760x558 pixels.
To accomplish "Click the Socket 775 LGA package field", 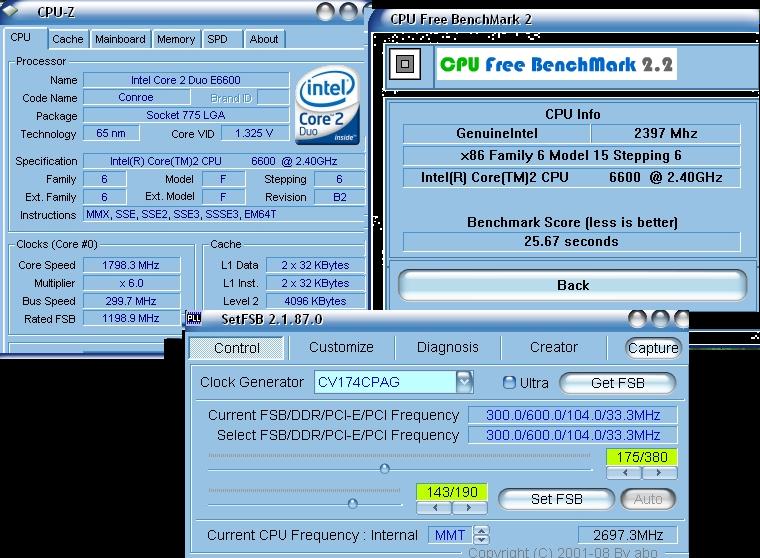I will coord(186,115).
